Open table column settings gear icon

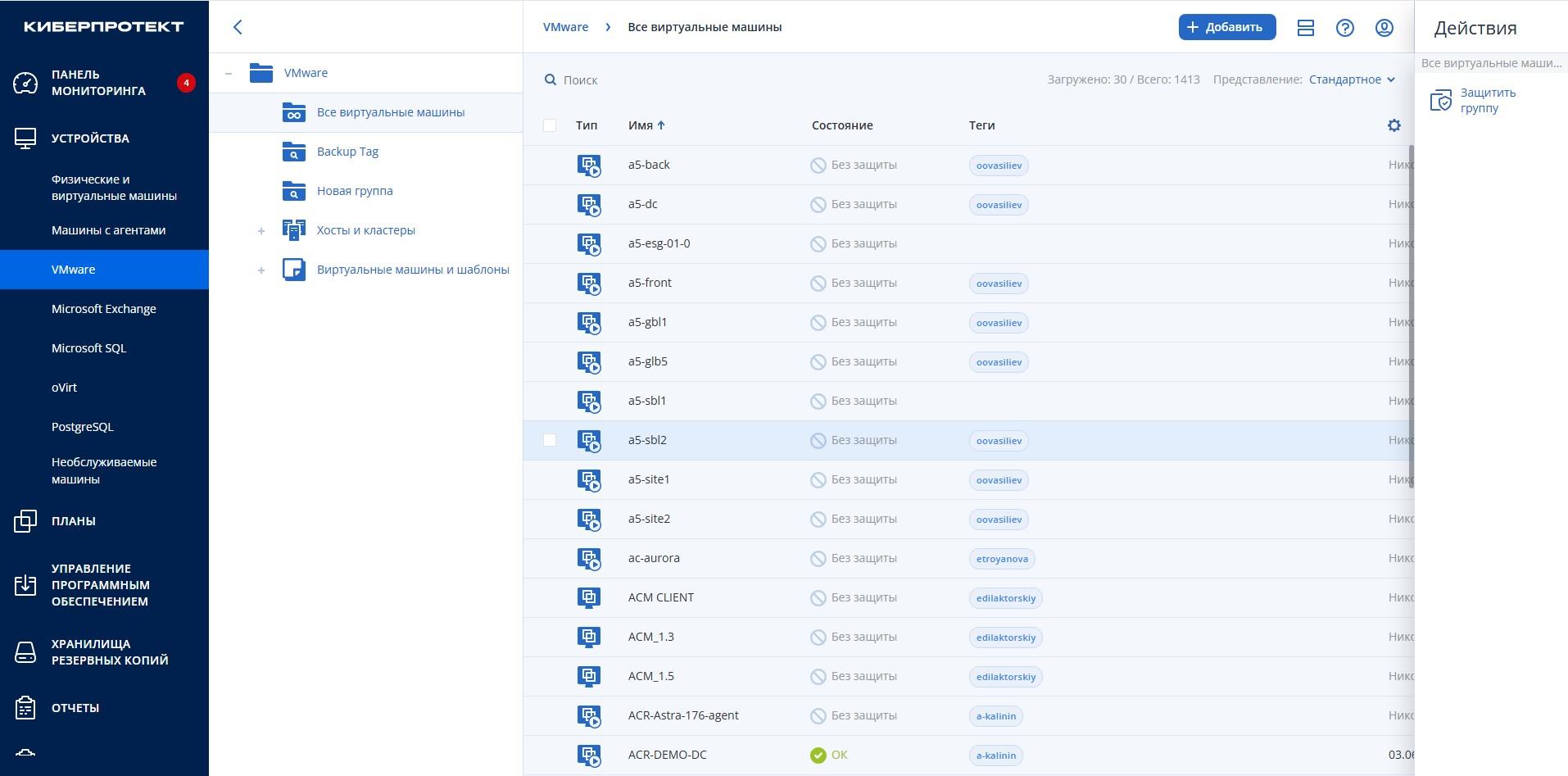tap(1394, 125)
